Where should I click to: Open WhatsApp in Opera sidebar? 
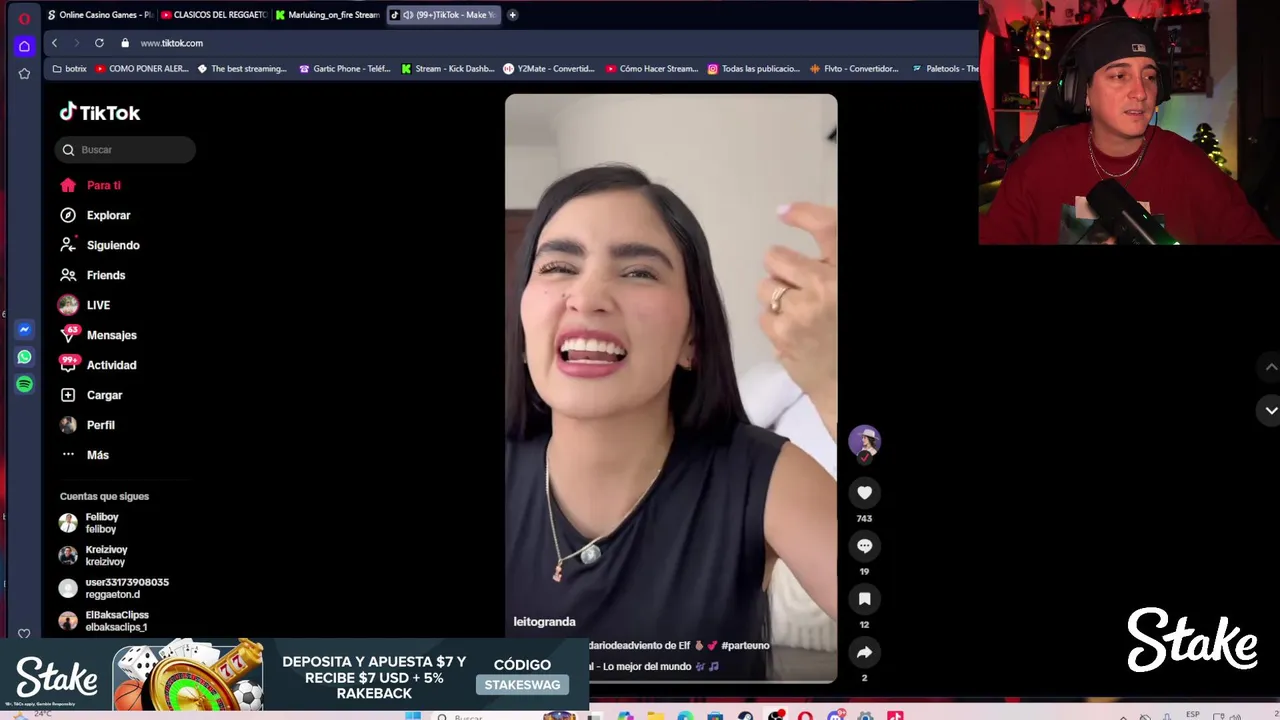coord(24,357)
